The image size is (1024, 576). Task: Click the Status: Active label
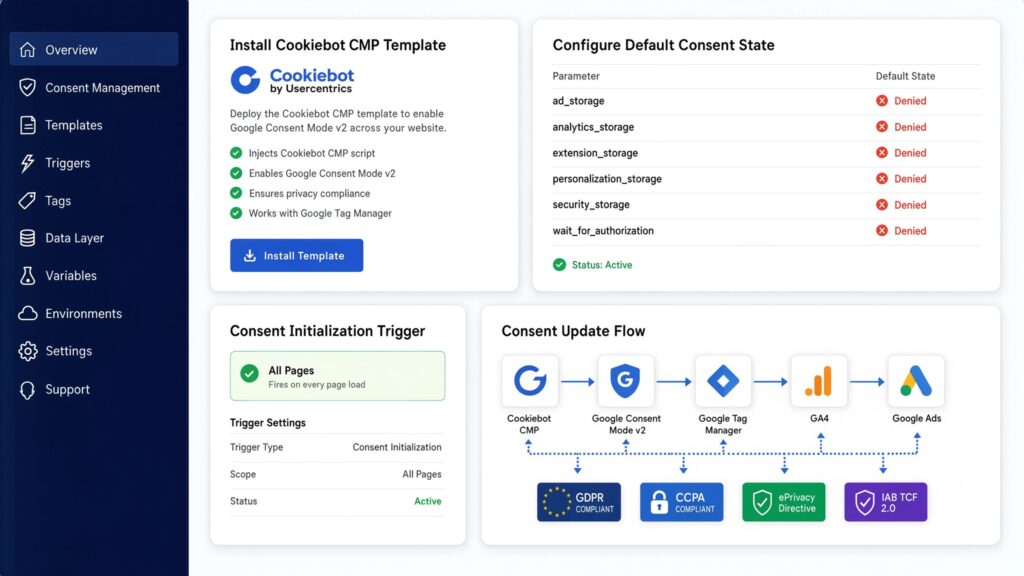tap(602, 264)
